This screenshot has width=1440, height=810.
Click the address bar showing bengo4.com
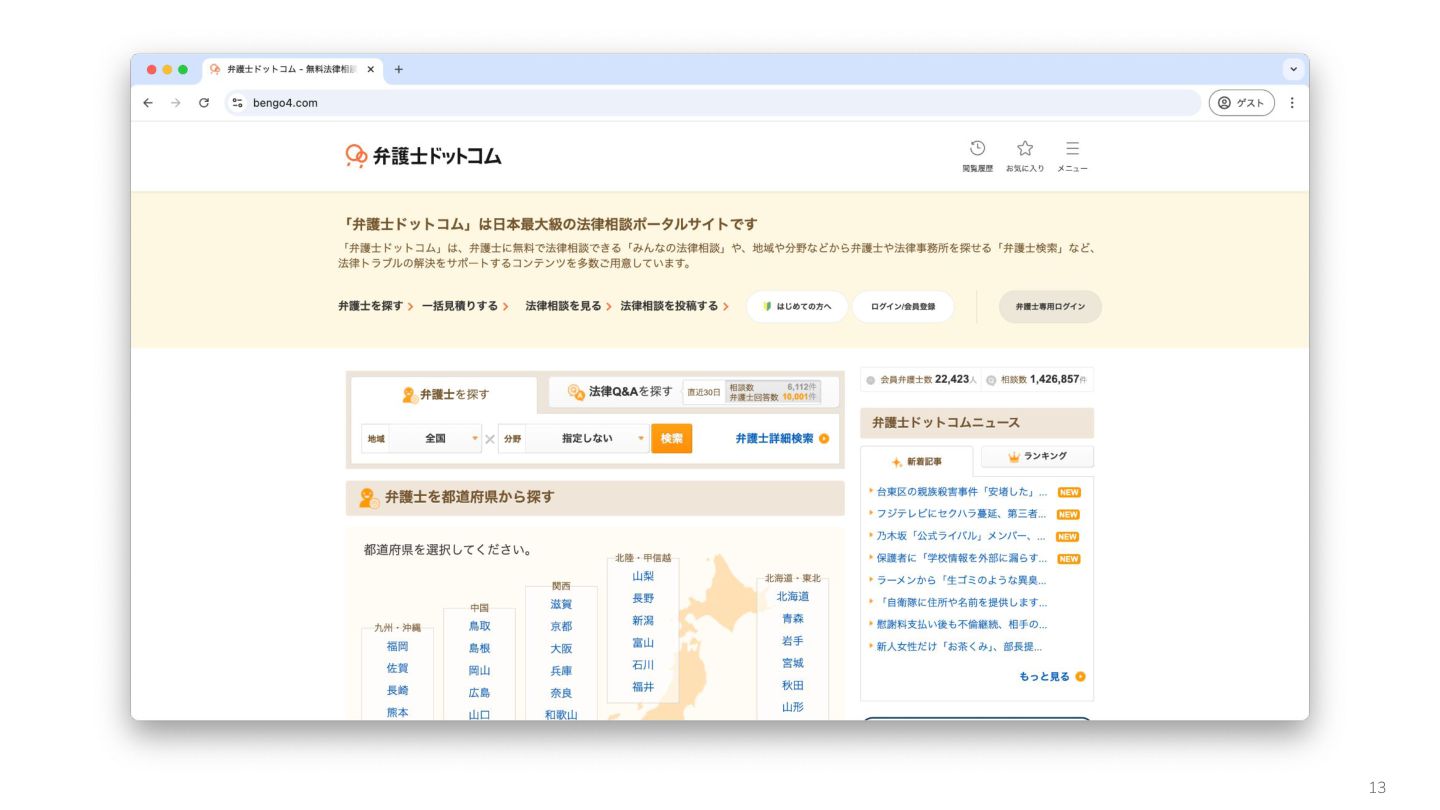[715, 103]
